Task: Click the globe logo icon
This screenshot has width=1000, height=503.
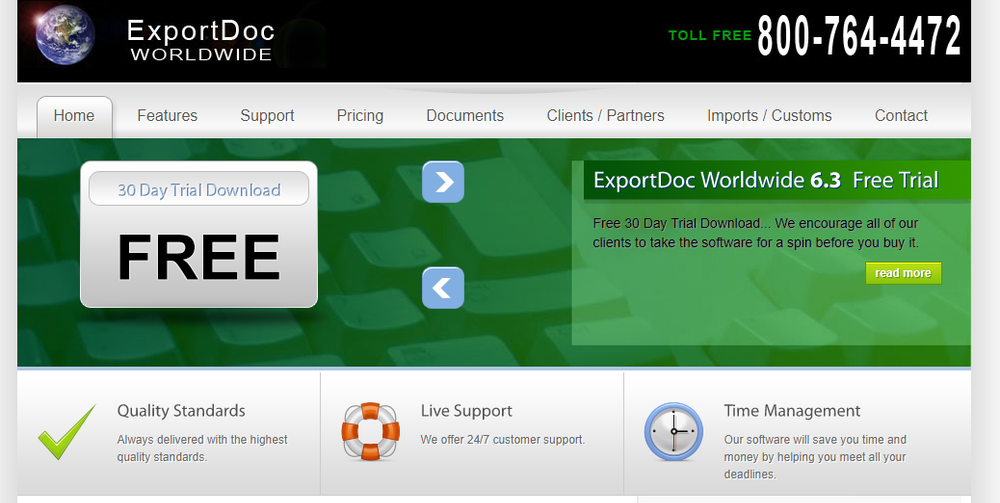Action: tap(65, 35)
